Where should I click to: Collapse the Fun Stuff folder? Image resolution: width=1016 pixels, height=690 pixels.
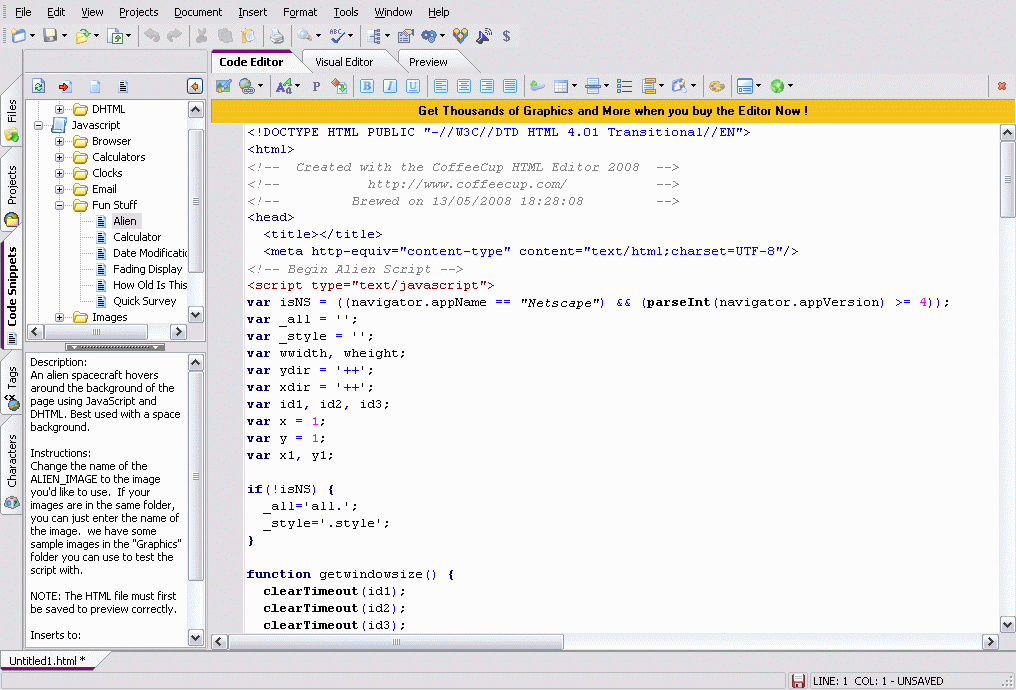pyautogui.click(x=60, y=205)
